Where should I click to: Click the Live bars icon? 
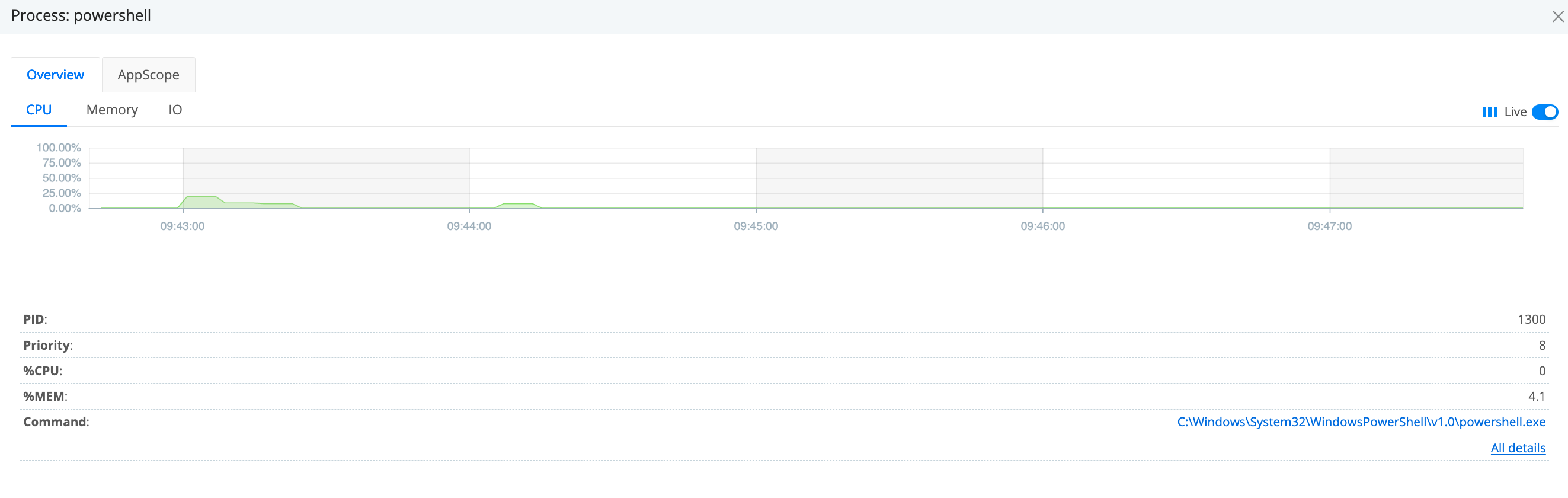(x=1489, y=112)
